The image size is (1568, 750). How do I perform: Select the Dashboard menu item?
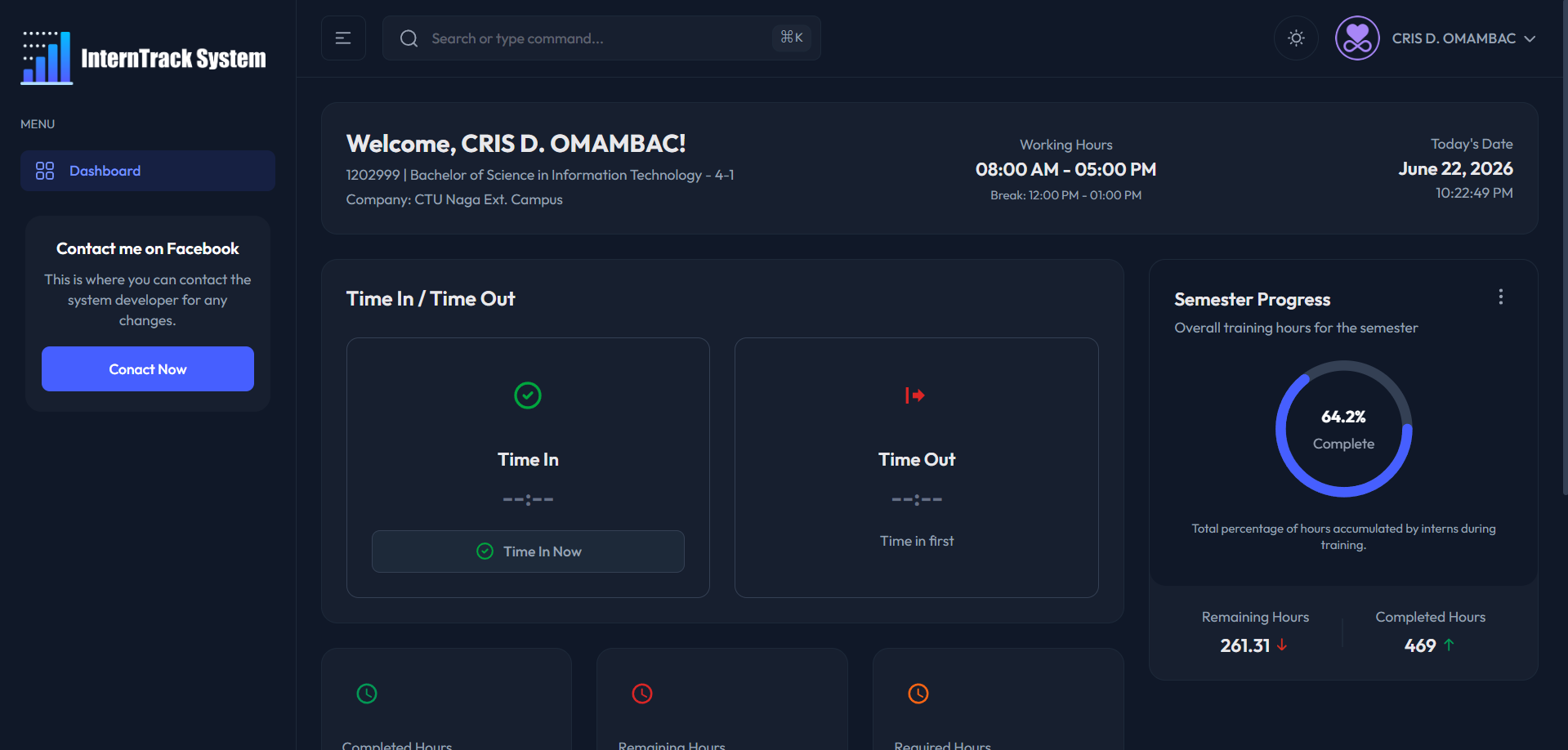click(148, 171)
